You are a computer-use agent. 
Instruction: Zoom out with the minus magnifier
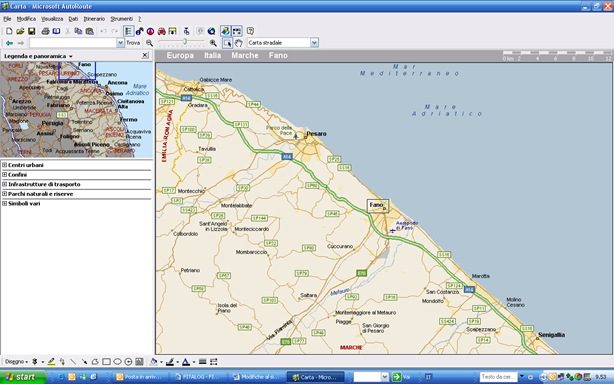149,43
